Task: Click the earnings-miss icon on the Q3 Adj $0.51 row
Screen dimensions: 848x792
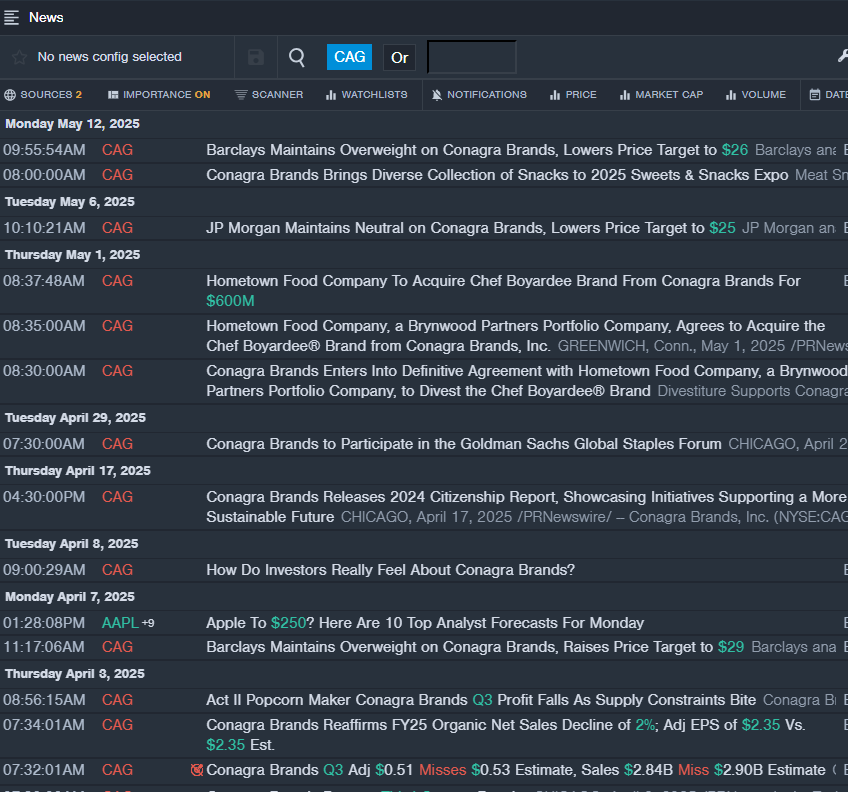Action: [x=197, y=770]
